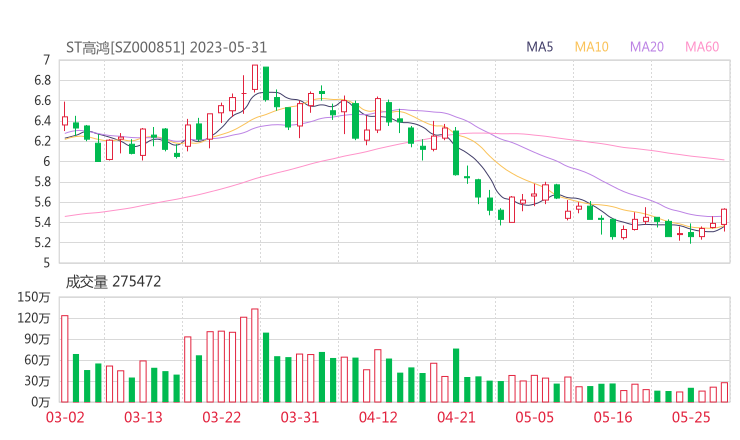Image resolution: width=740 pixels, height=440 pixels.
Task: Click the tall green volume bar at 04-21
Action: (x=456, y=375)
